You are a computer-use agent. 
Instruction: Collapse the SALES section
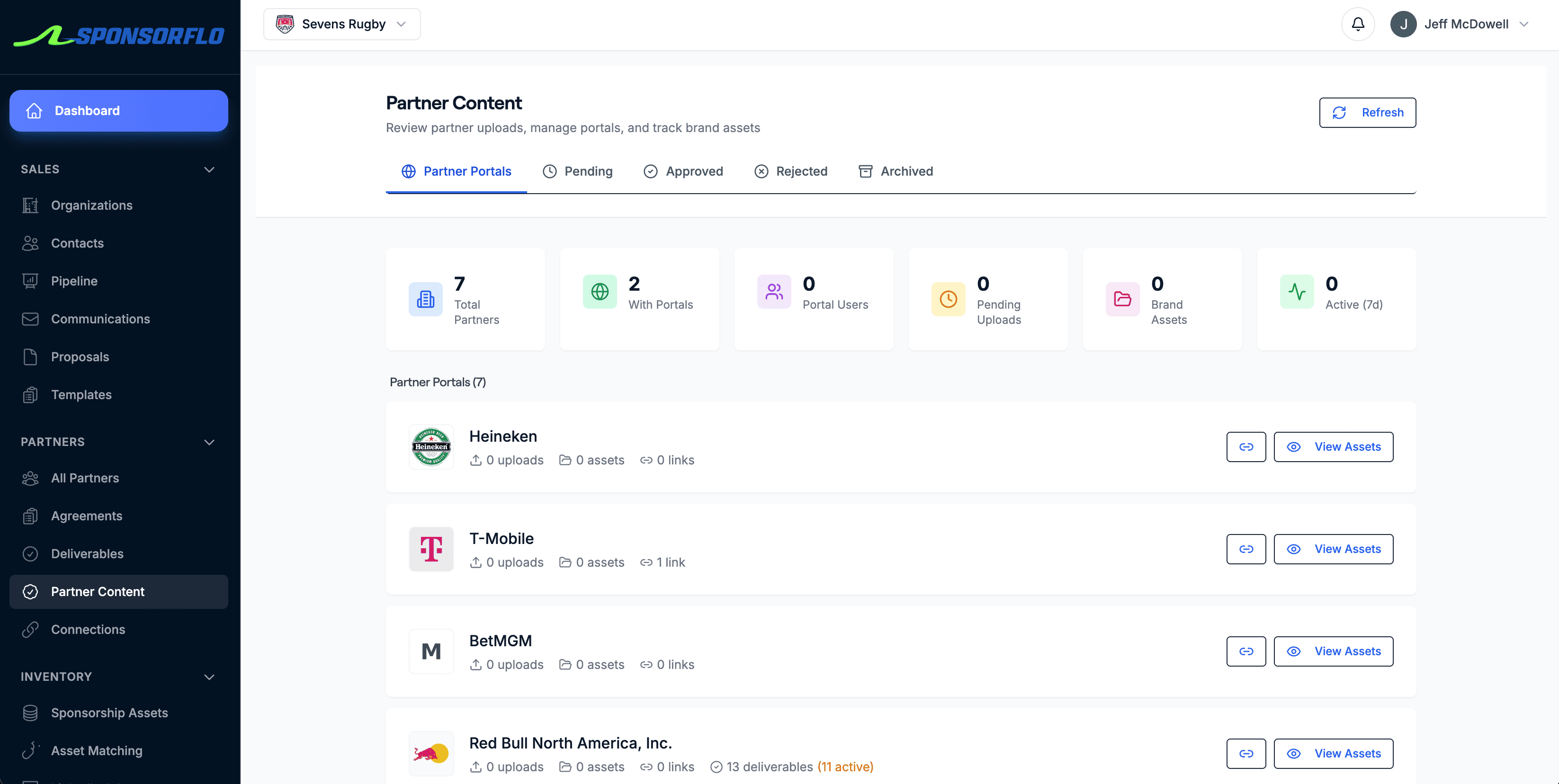pos(209,169)
